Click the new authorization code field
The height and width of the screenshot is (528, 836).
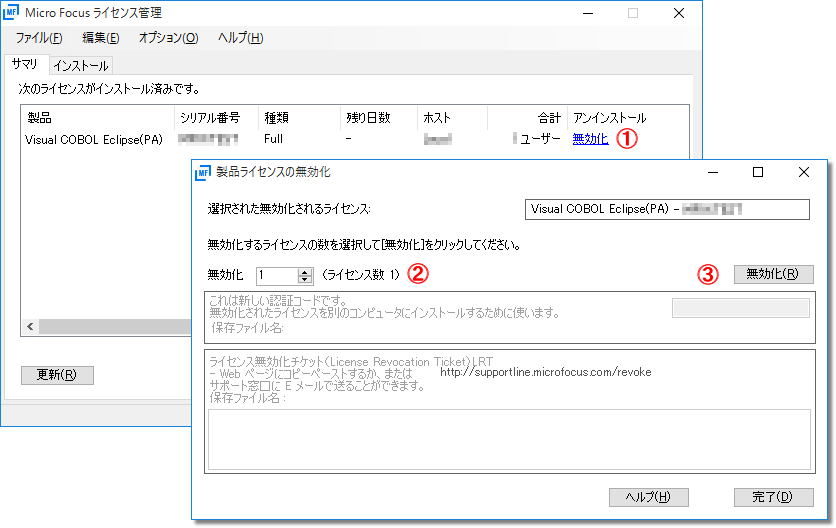tap(741, 308)
